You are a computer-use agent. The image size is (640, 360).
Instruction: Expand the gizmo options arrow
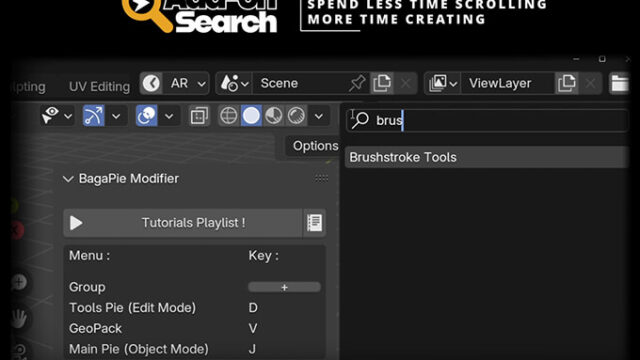[x=116, y=116]
